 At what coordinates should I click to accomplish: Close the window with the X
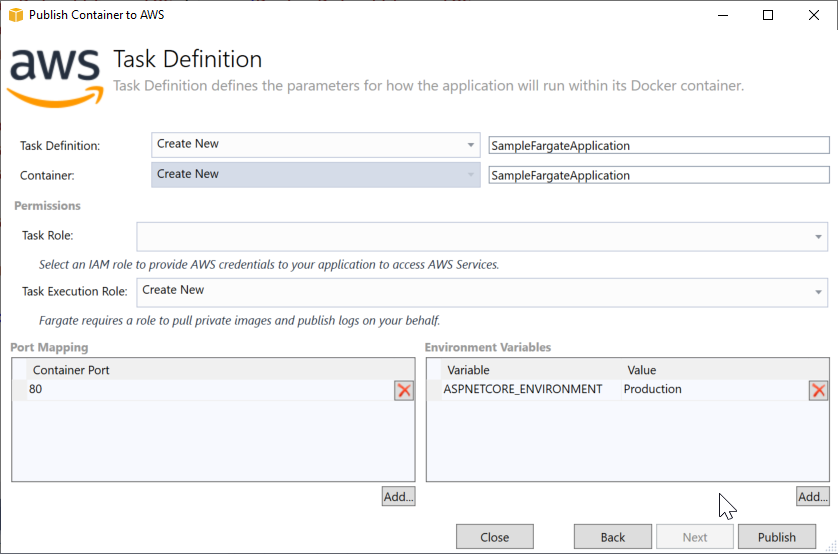(813, 15)
